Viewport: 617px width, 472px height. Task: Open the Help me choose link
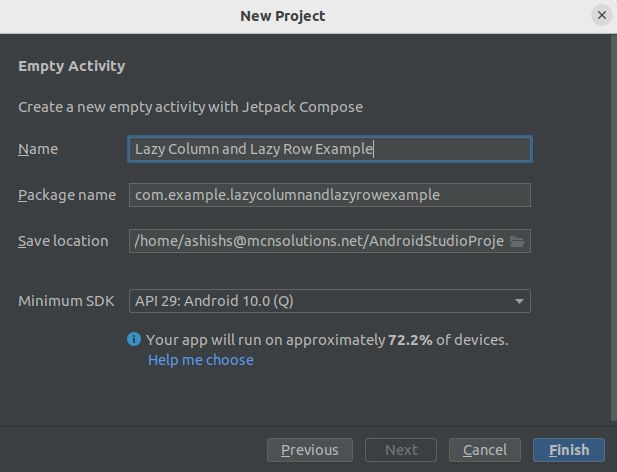[x=200, y=360]
